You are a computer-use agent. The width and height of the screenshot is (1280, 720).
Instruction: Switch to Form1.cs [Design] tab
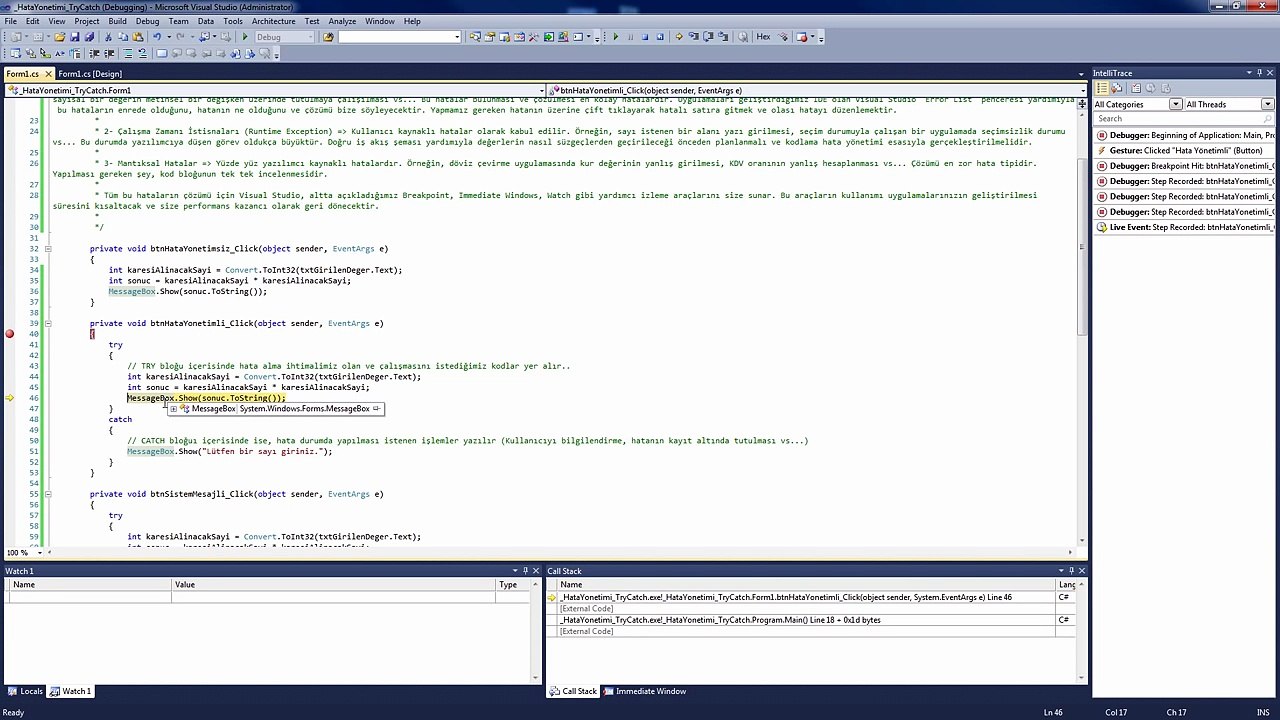[x=90, y=74]
